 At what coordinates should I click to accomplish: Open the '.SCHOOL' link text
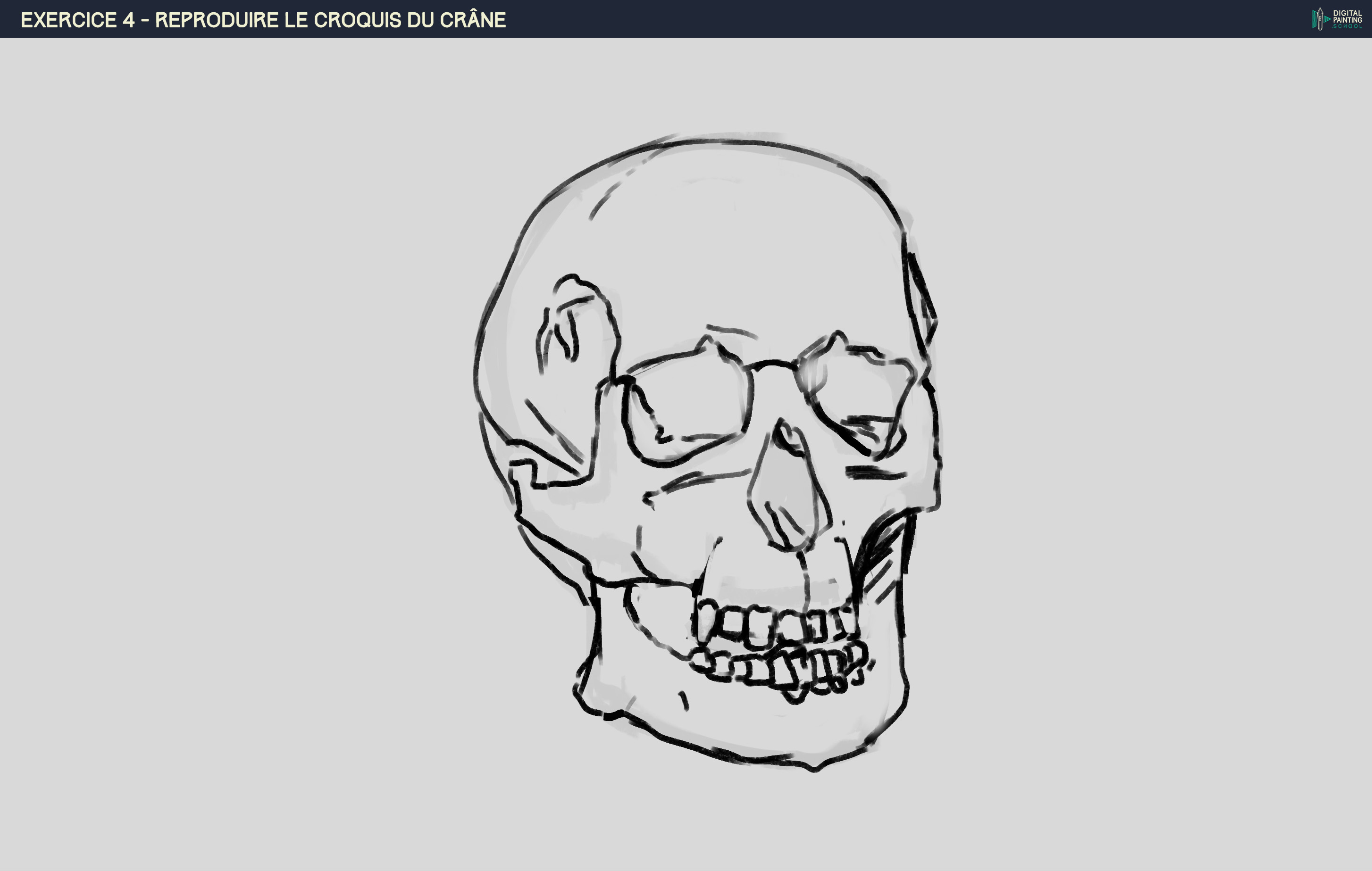1347,26
